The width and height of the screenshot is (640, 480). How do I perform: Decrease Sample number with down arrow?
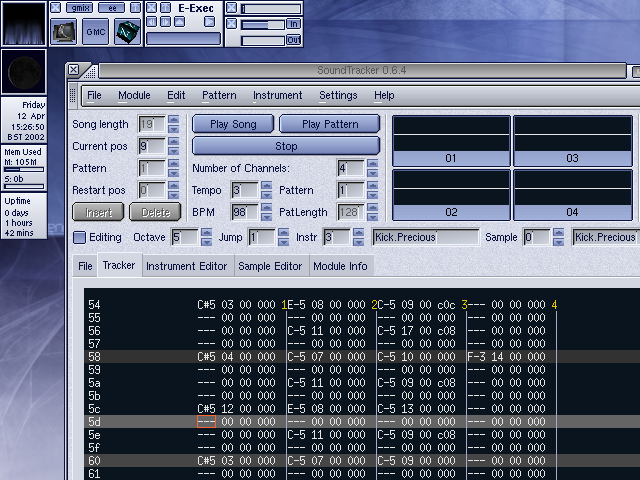(558, 242)
